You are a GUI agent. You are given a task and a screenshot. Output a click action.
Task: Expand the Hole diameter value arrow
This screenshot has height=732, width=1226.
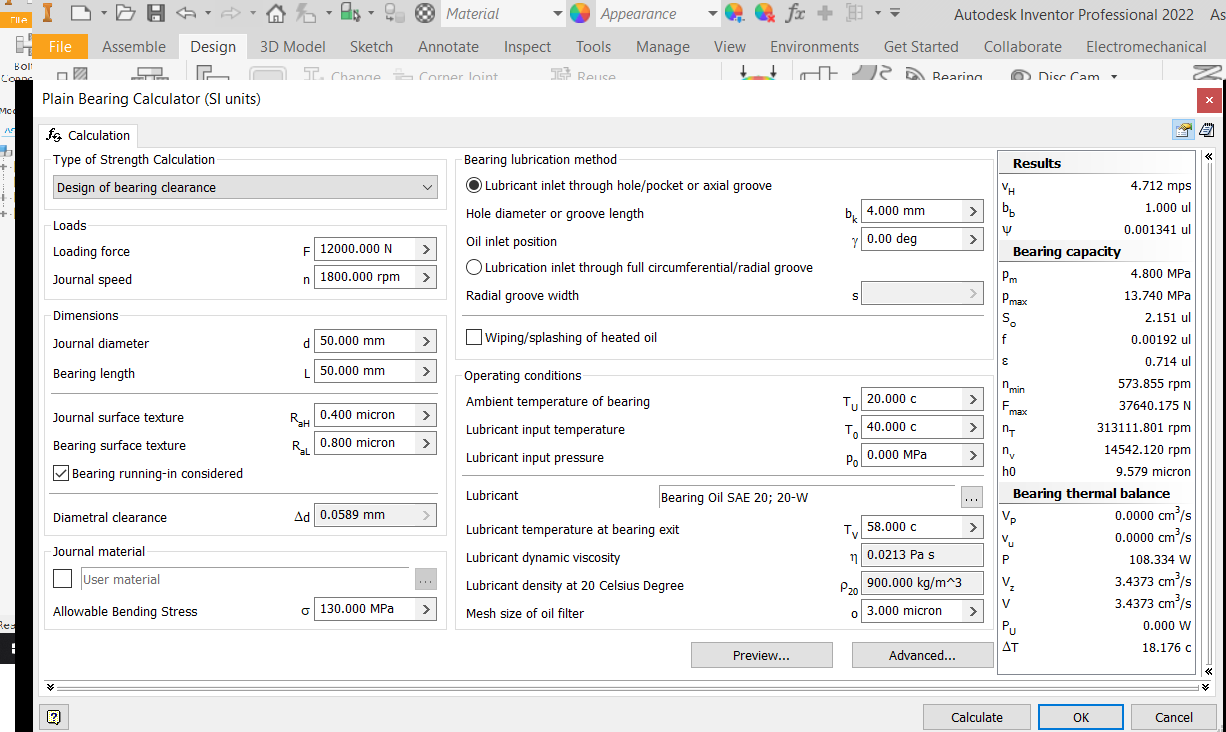[x=973, y=211]
